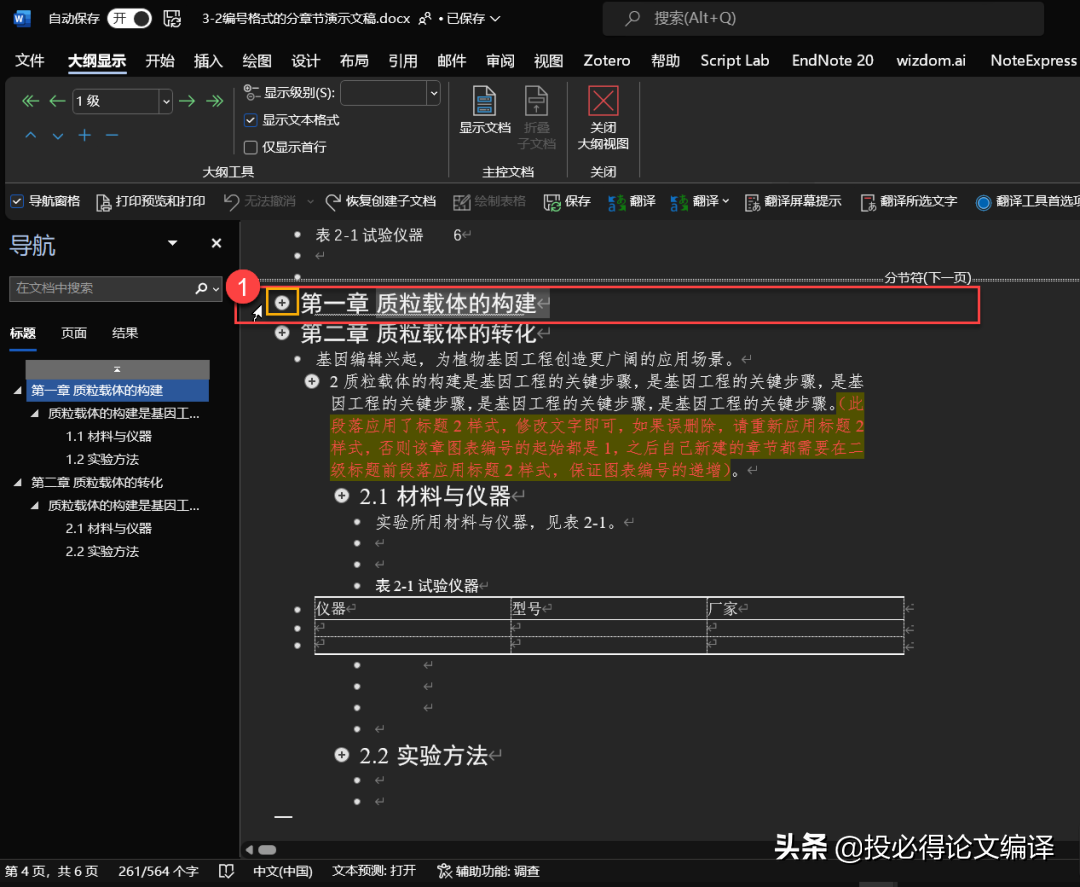Uncheck the Show Text Formatting checkbox
Screen dimensions: 1080x887
pyautogui.click(x=251, y=120)
